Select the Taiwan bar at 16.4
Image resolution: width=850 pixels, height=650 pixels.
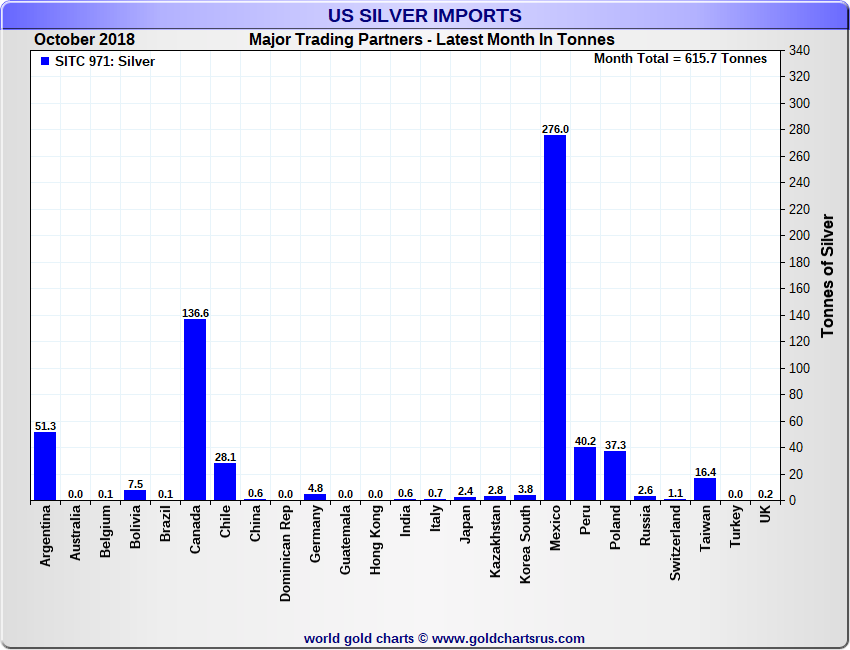[x=705, y=489]
